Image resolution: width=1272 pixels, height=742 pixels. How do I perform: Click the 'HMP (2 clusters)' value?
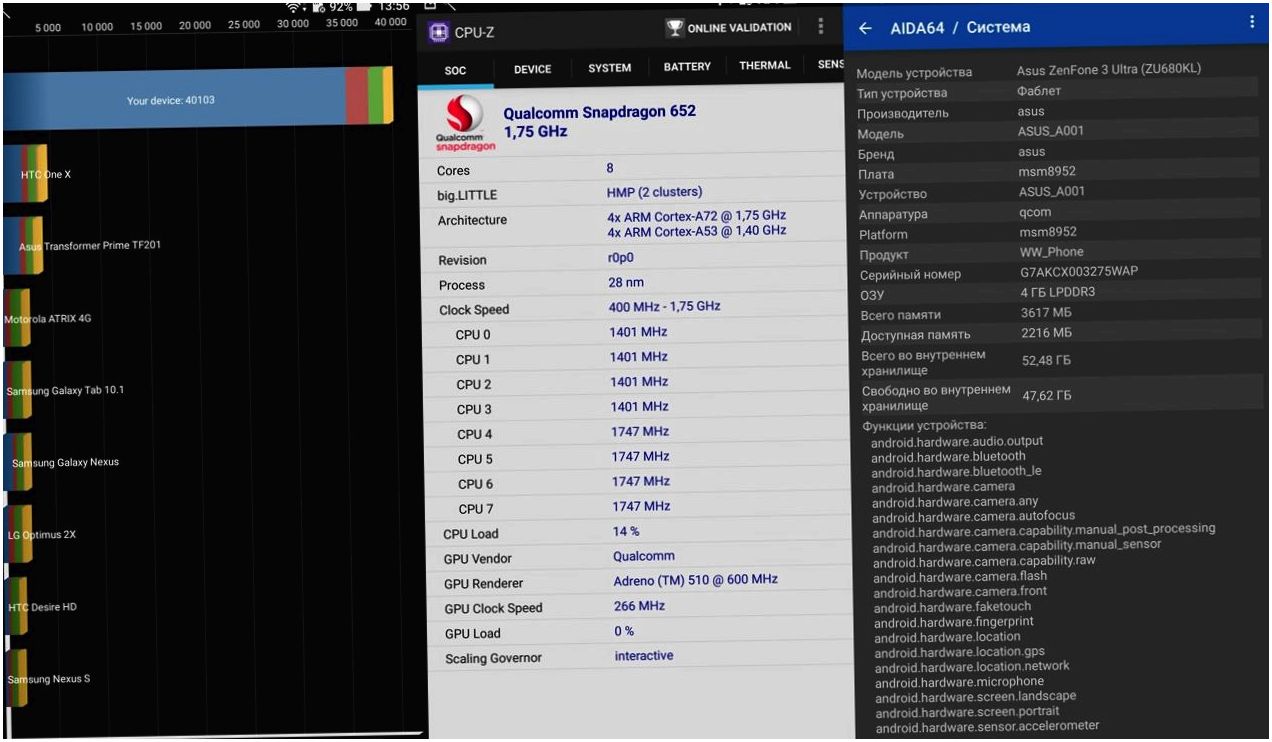tap(654, 192)
